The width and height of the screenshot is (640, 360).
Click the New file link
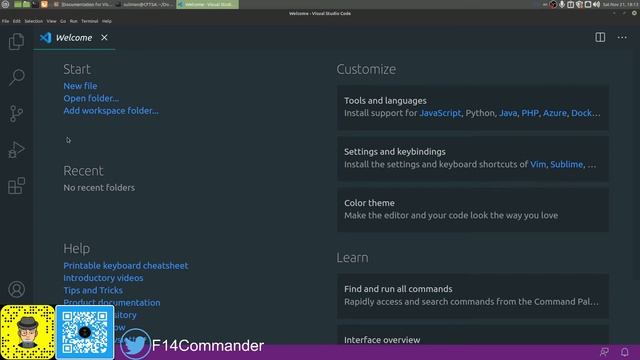click(80, 86)
